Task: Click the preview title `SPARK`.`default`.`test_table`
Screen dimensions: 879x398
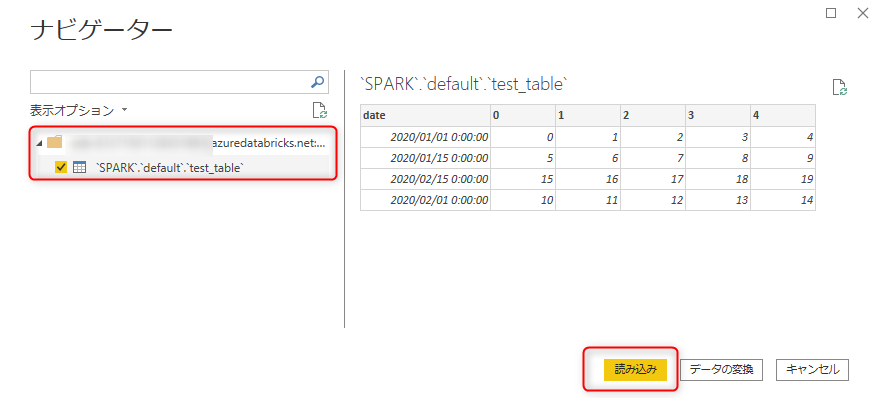Action: tap(464, 84)
